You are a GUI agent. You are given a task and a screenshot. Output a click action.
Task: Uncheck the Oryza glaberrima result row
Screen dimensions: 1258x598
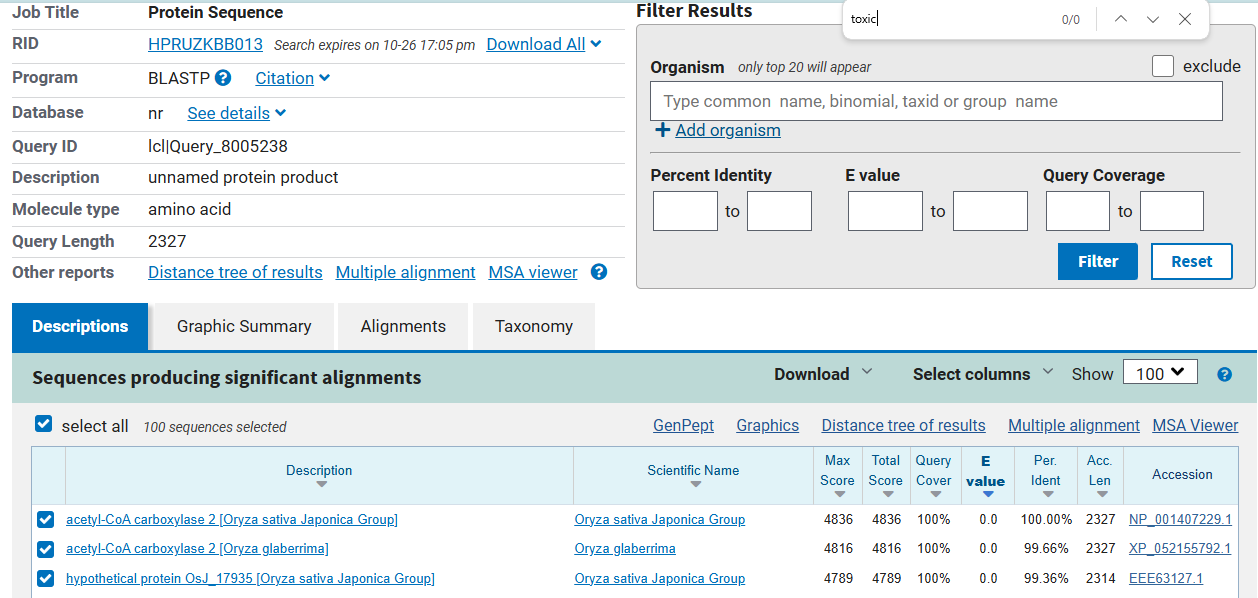[x=45, y=549]
